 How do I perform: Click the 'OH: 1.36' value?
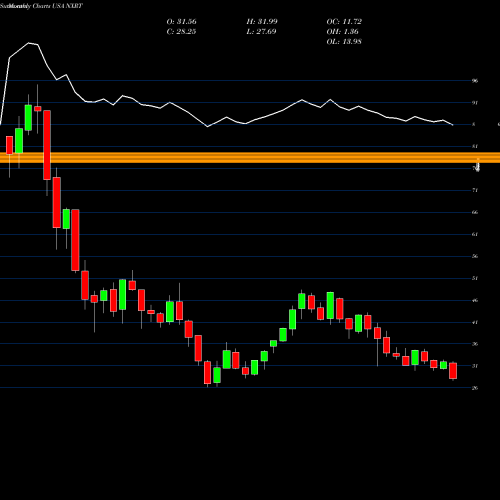pyautogui.click(x=342, y=31)
